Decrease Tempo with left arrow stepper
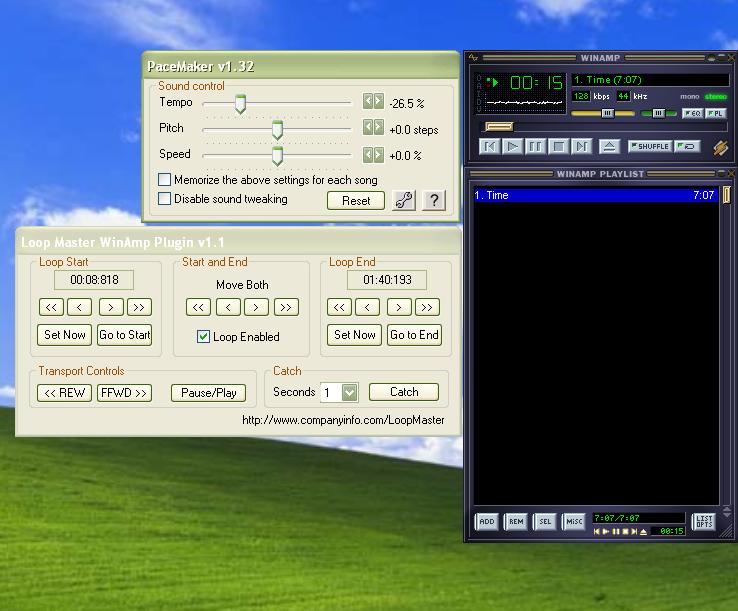Screen dimensions: 738x611 coord(368,101)
